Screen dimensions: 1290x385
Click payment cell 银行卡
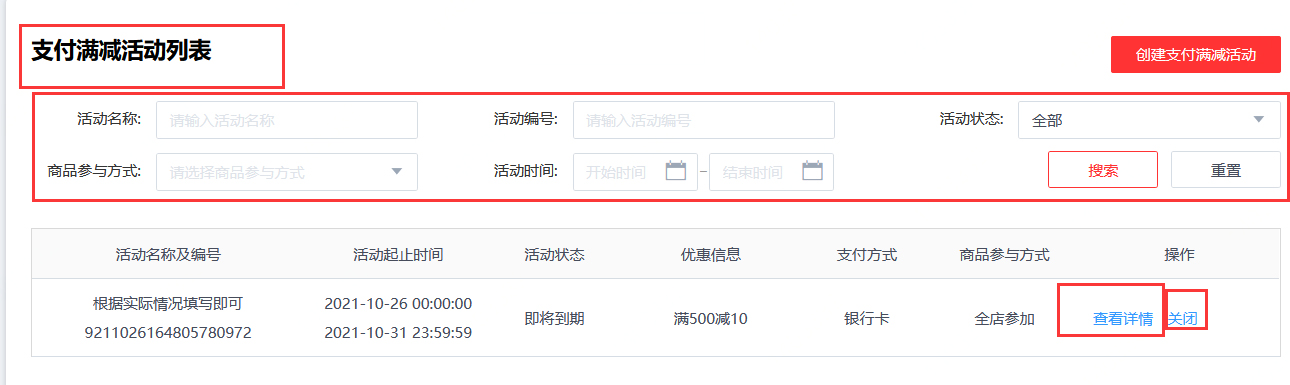(x=867, y=320)
